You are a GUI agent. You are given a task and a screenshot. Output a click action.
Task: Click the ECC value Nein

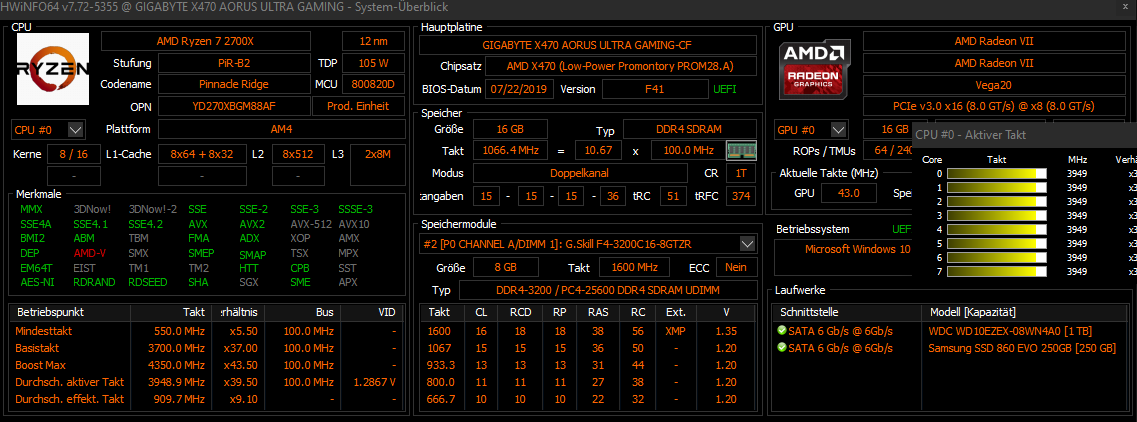tap(736, 268)
